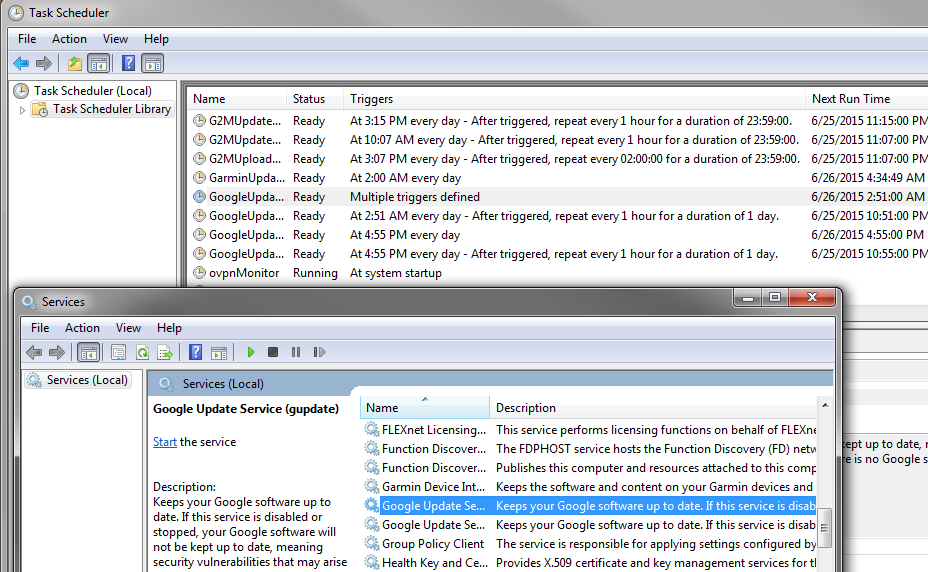Open Action menu in Task Scheduler
This screenshot has width=928, height=572.
(69, 39)
